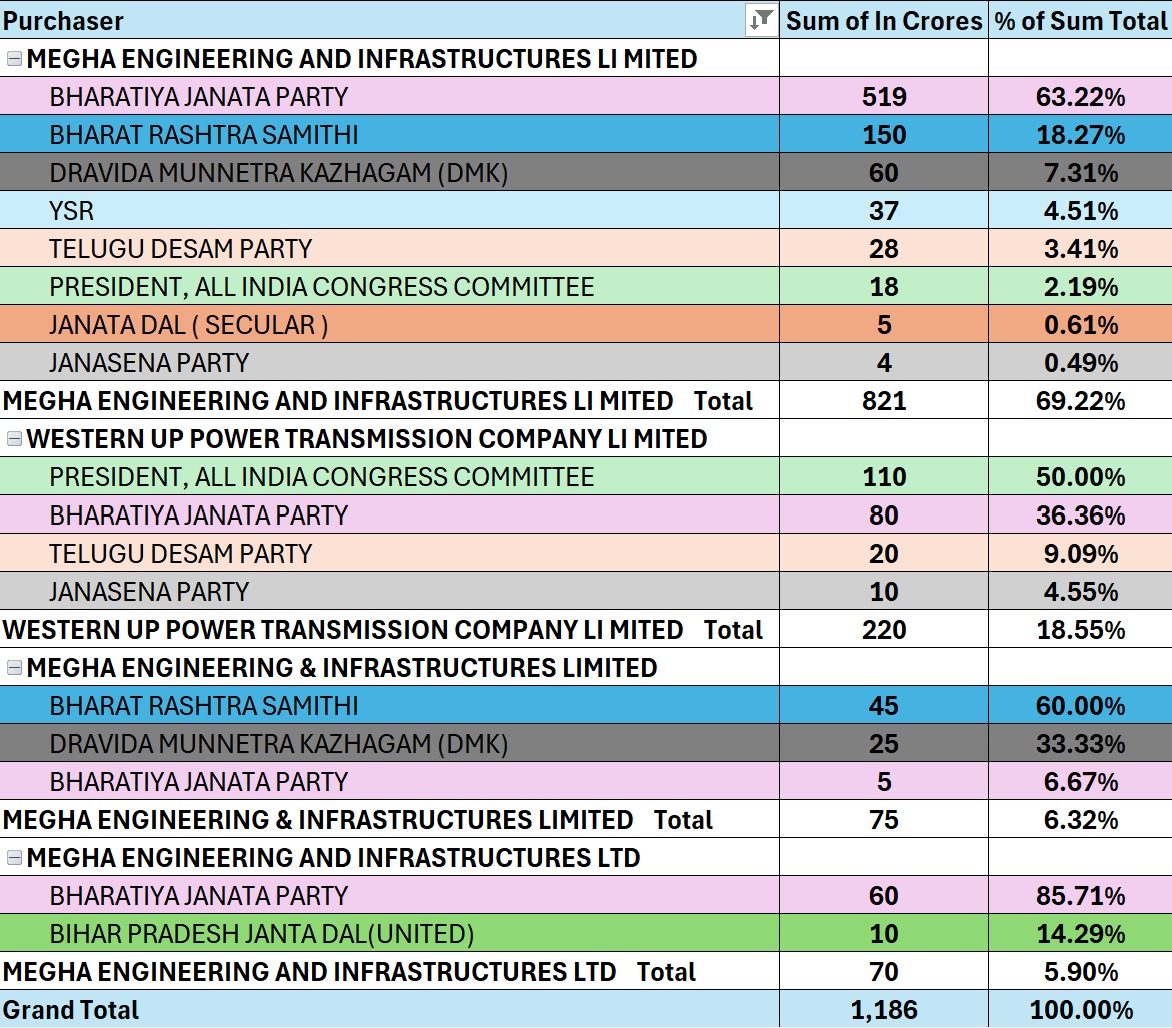
Task: Click the 36.36% cell
Action: tap(1080, 515)
